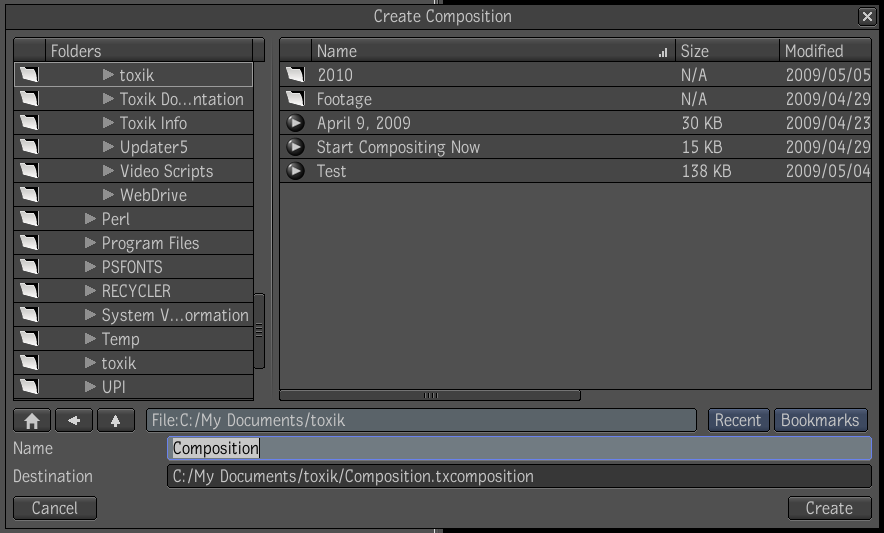Click the Name input field
The width and height of the screenshot is (884, 533).
(x=519, y=448)
